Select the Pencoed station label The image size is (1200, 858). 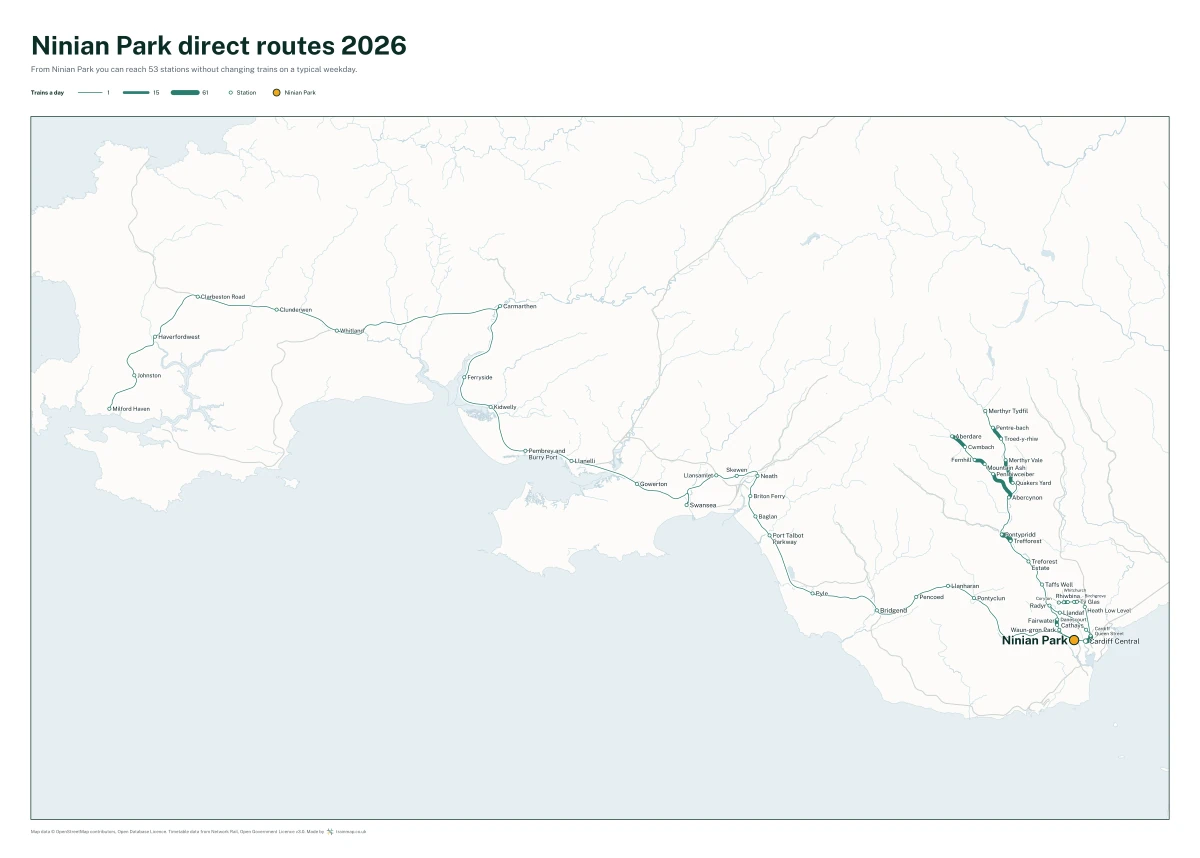[932, 597]
